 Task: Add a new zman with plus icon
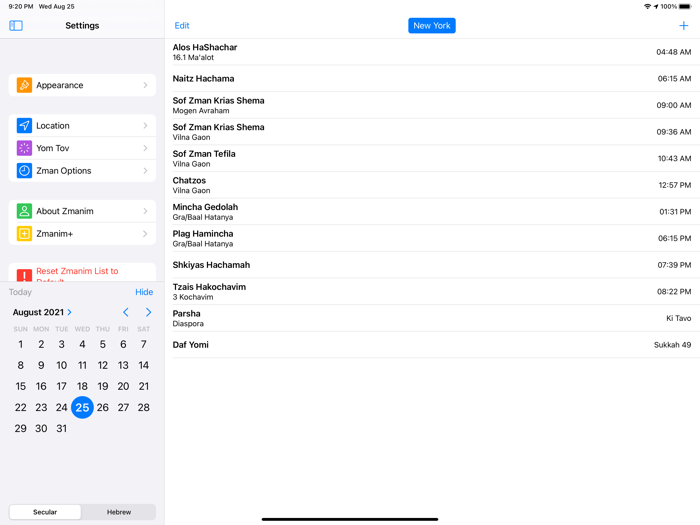click(683, 25)
